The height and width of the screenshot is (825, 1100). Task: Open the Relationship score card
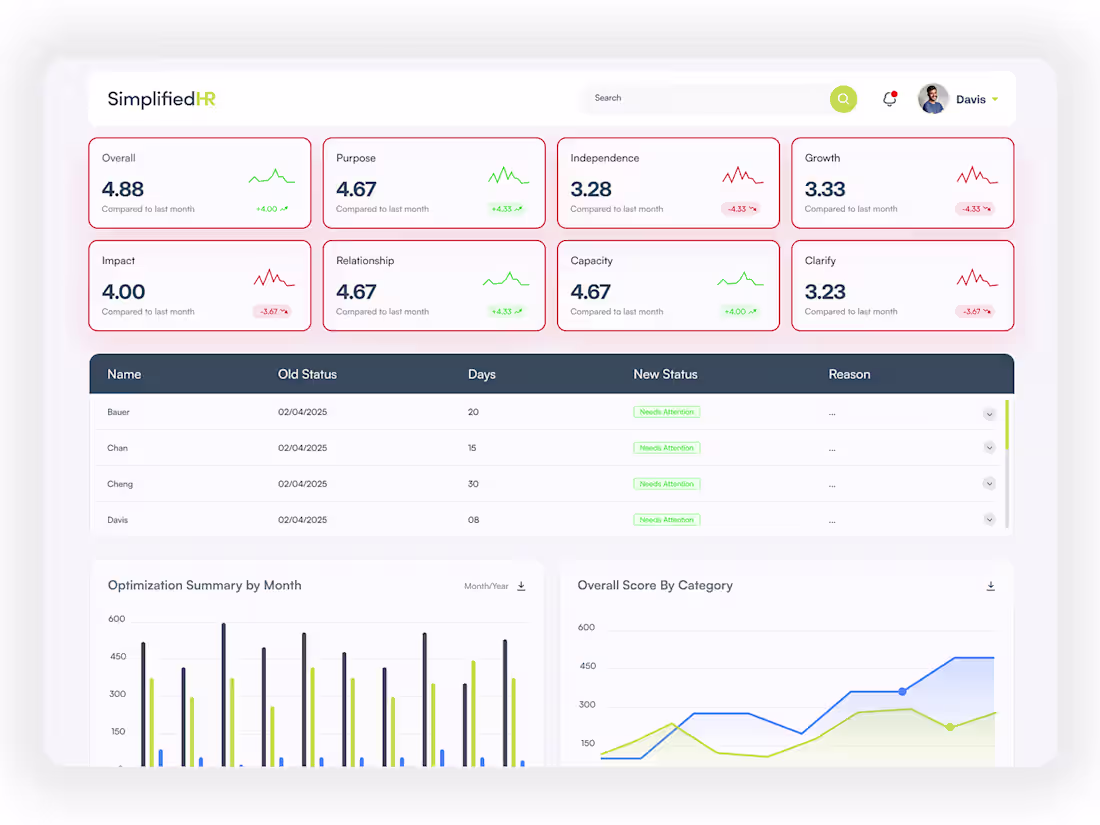tap(434, 286)
